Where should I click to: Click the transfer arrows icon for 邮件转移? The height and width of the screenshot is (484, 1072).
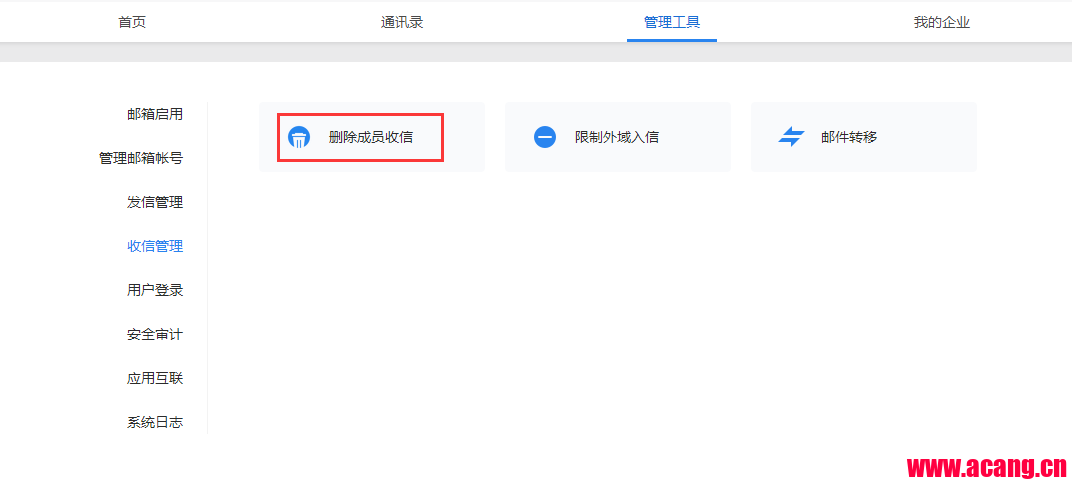pos(791,137)
